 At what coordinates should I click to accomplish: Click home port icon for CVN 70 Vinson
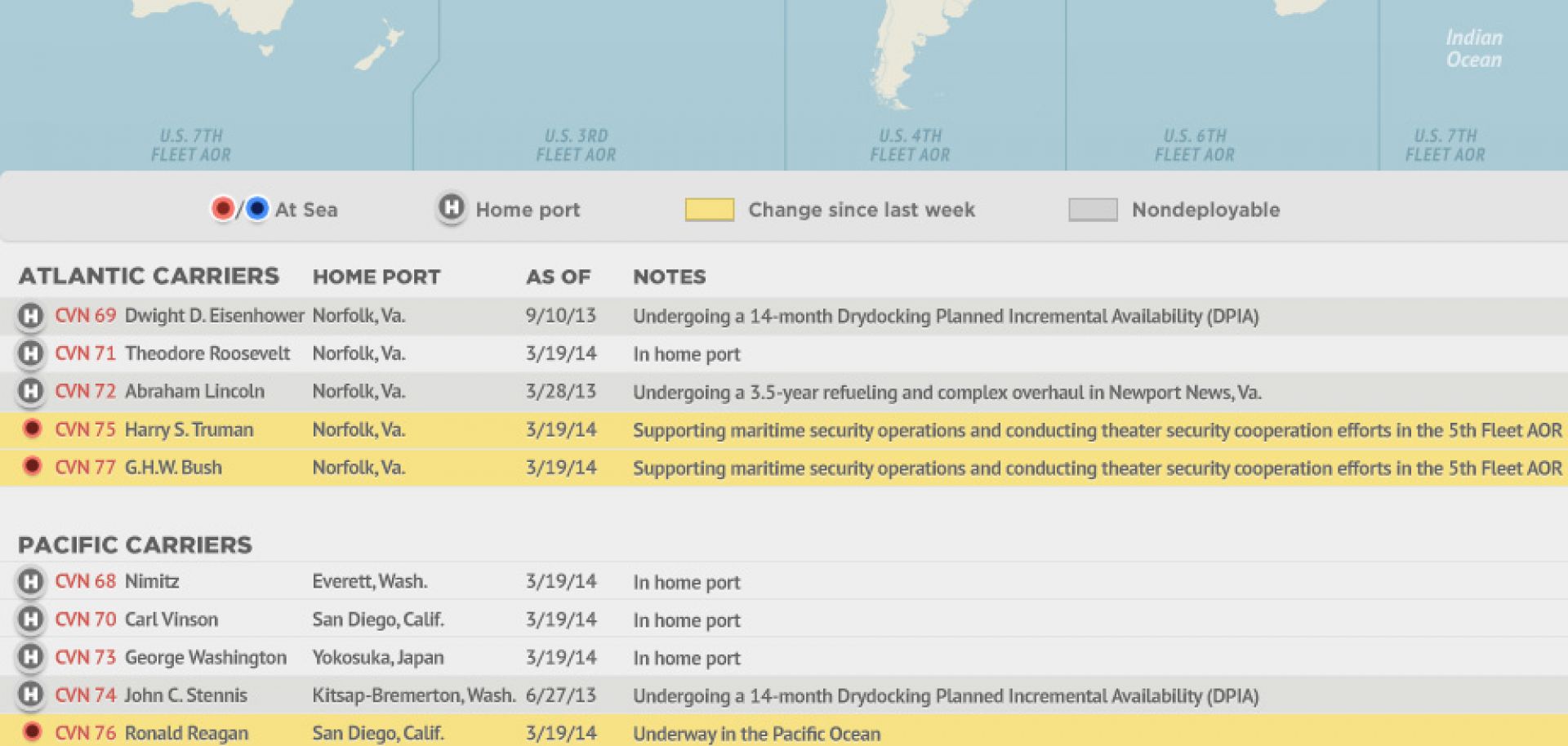[x=30, y=619]
